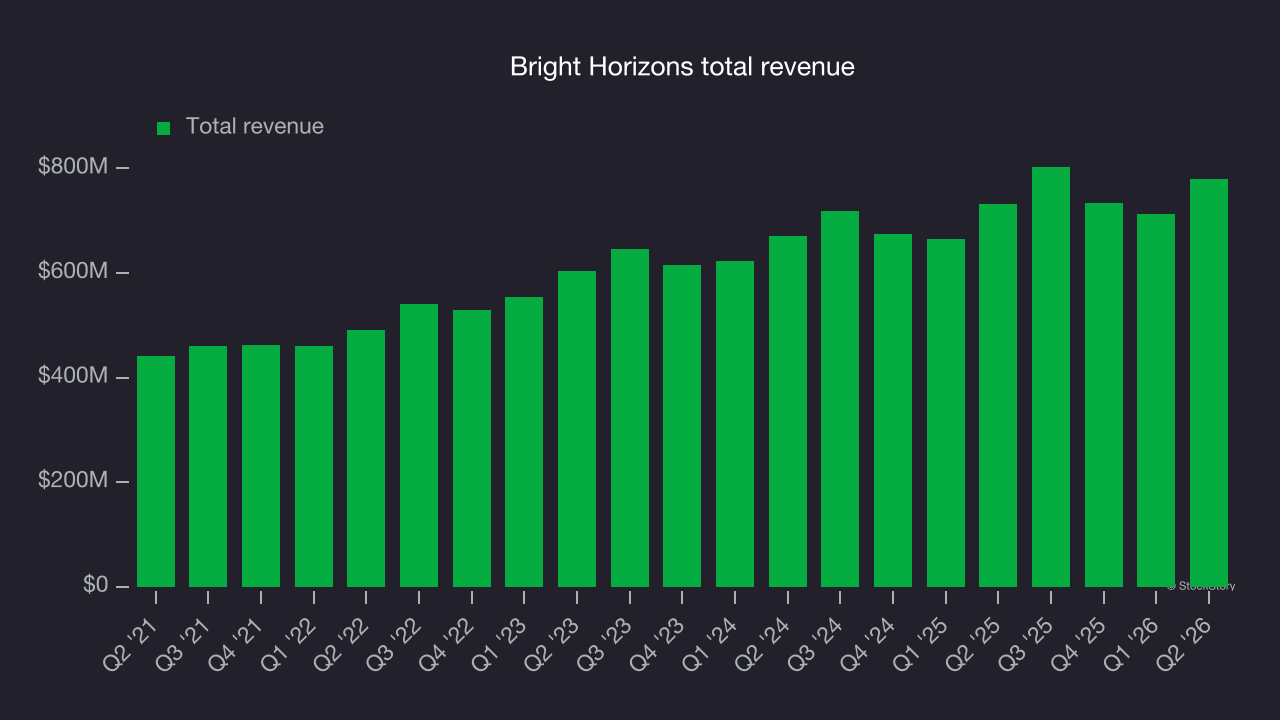The width and height of the screenshot is (1280, 720).
Task: Click the $600M y-axis label
Action: [72, 272]
